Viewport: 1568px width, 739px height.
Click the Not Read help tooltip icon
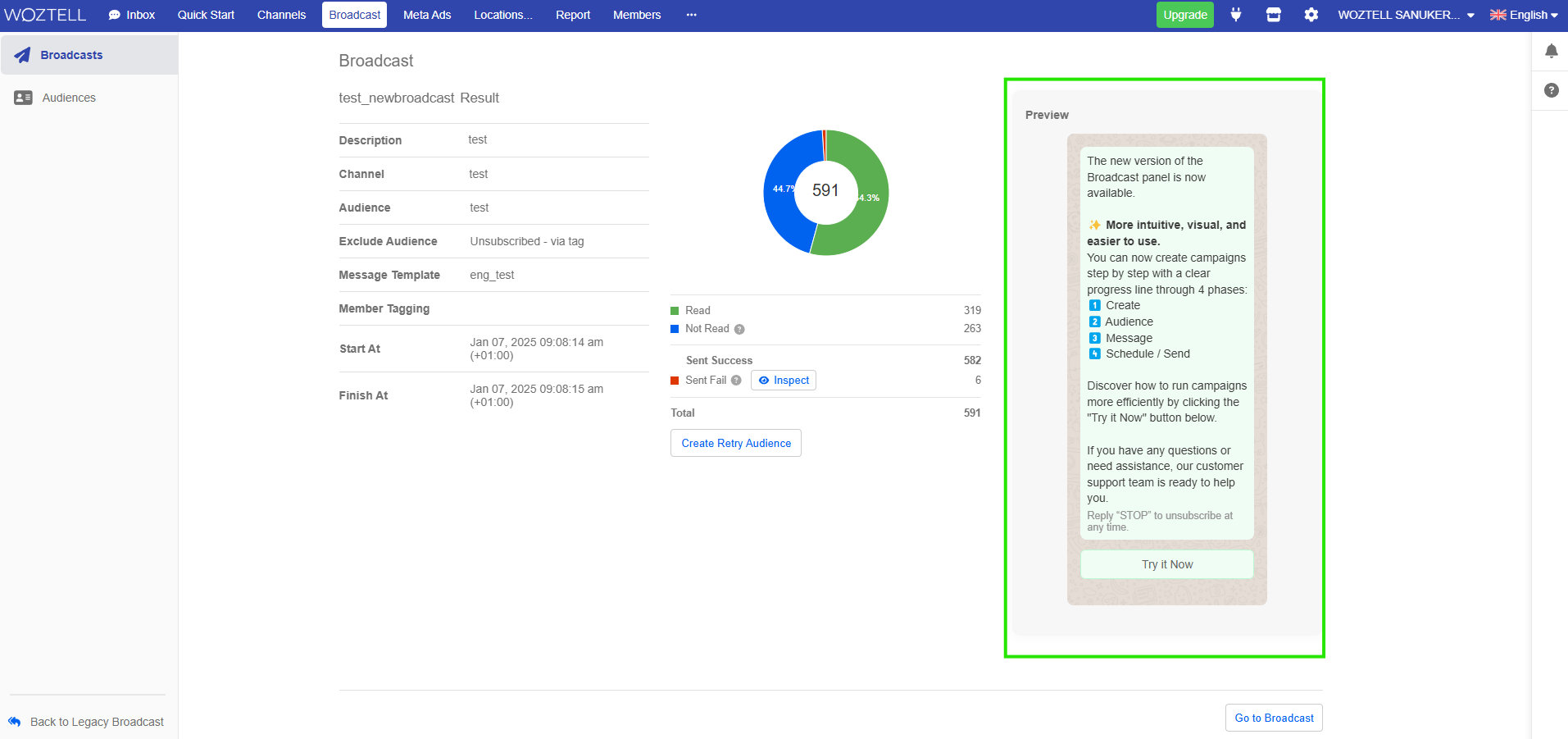[739, 328]
